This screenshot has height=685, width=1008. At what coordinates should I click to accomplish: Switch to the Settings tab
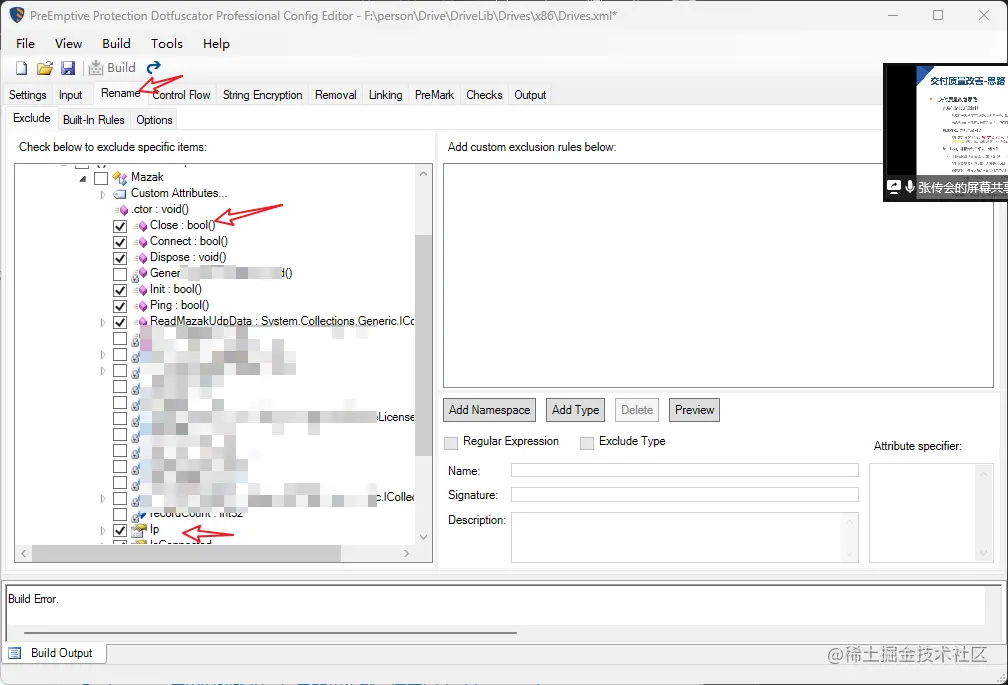coord(28,94)
